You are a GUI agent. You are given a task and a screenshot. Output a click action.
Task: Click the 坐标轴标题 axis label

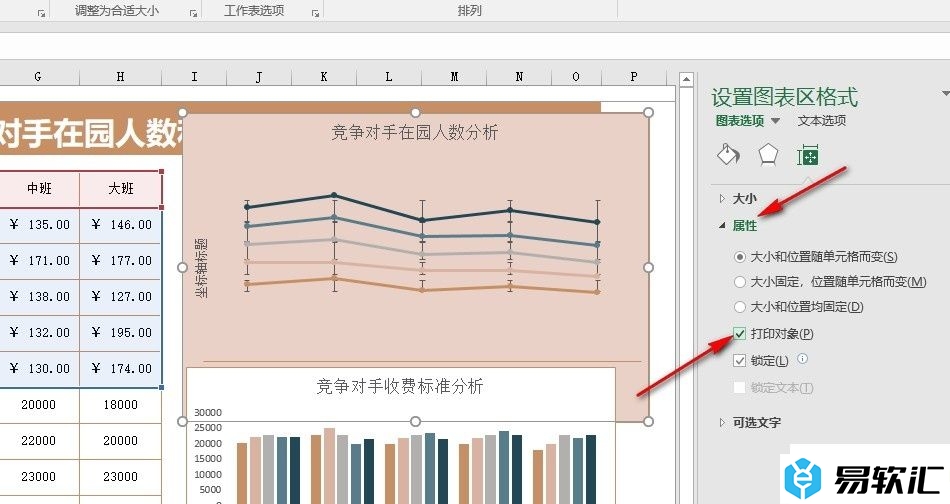click(201, 267)
